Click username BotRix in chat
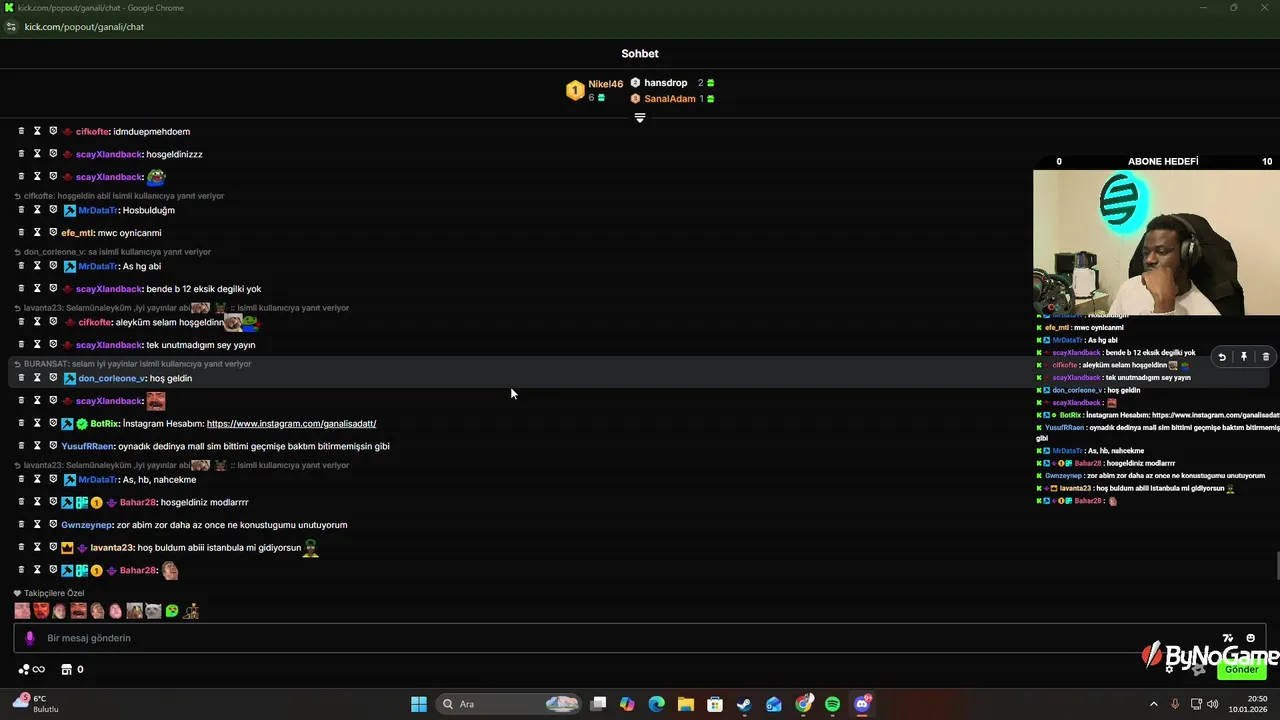Image resolution: width=1280 pixels, height=720 pixels. (105, 423)
